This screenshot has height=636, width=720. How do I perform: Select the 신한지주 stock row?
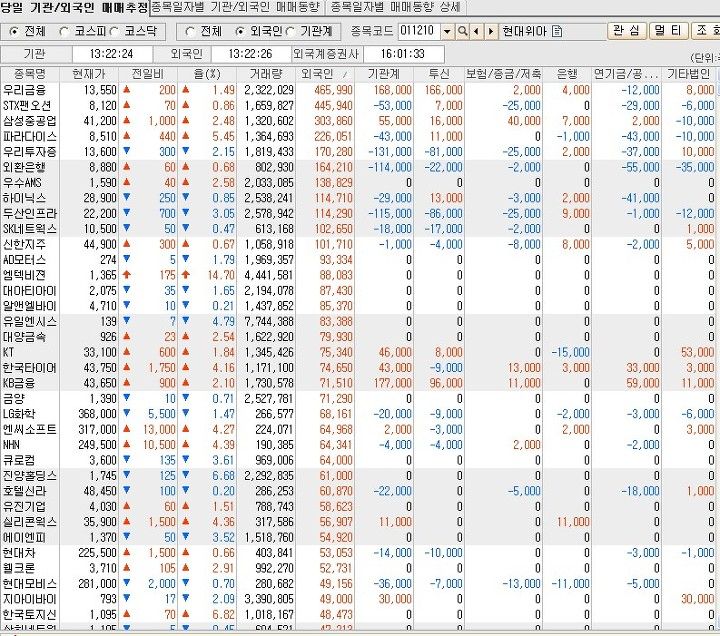[358, 244]
